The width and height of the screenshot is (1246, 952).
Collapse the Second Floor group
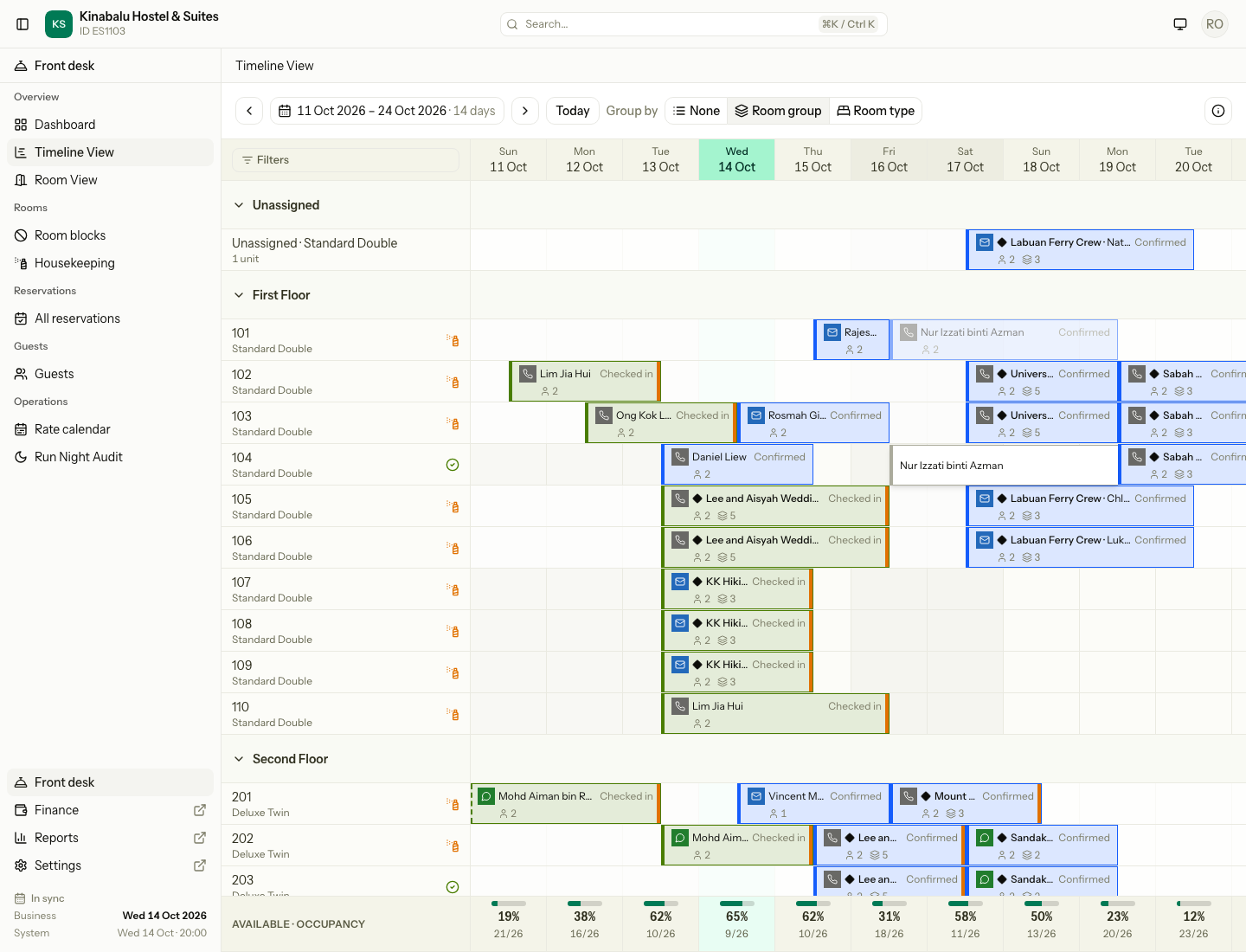(x=239, y=759)
